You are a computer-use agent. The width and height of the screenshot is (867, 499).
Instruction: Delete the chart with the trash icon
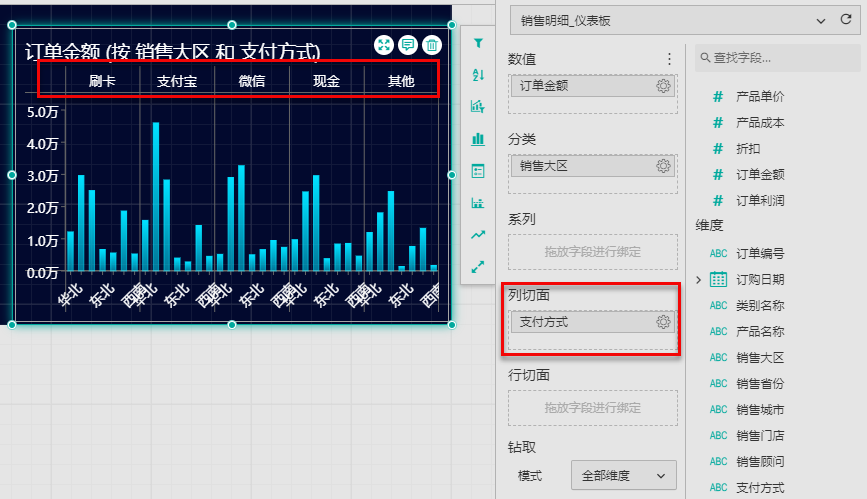[x=431, y=45]
